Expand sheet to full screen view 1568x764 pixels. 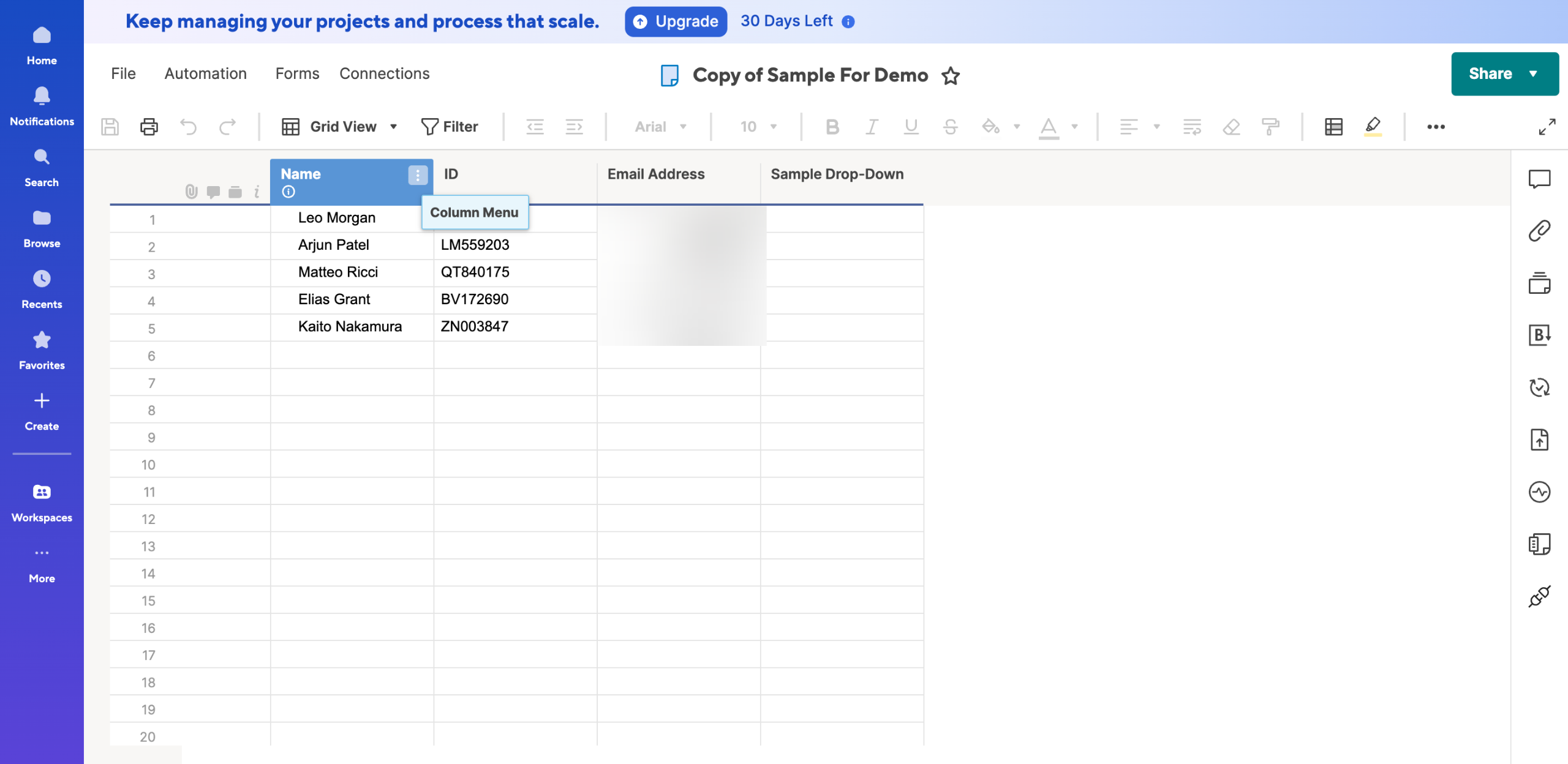click(x=1547, y=127)
